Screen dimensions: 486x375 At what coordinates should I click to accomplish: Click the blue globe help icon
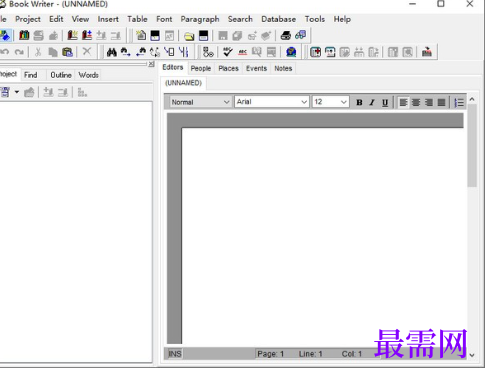[x=291, y=52]
